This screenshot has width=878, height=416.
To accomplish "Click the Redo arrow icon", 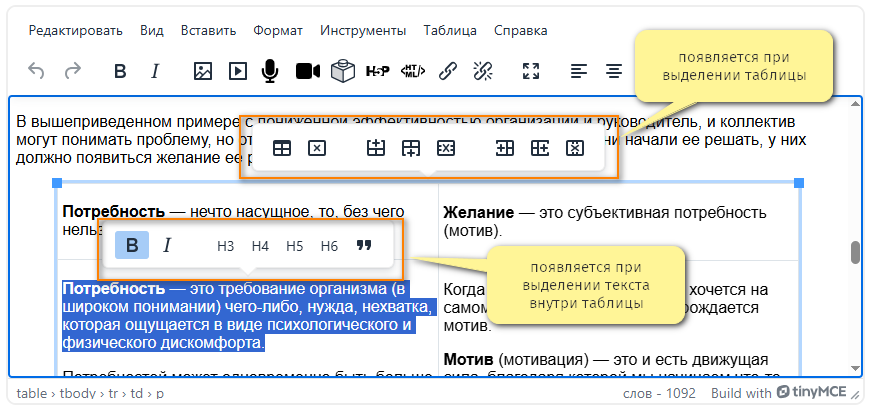I will pyautogui.click(x=72, y=71).
